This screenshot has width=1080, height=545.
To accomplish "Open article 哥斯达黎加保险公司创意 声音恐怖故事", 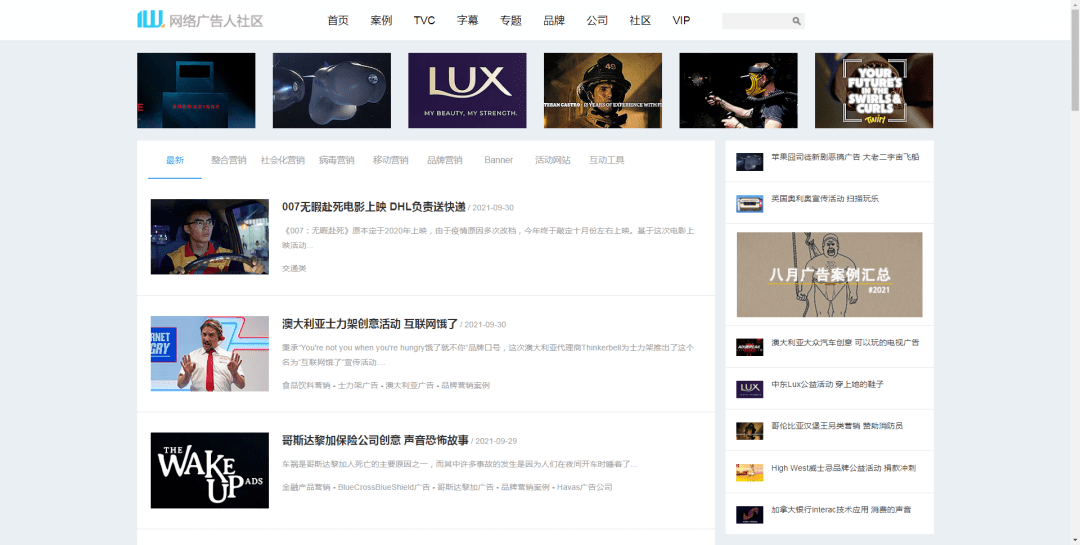I will click(375, 440).
